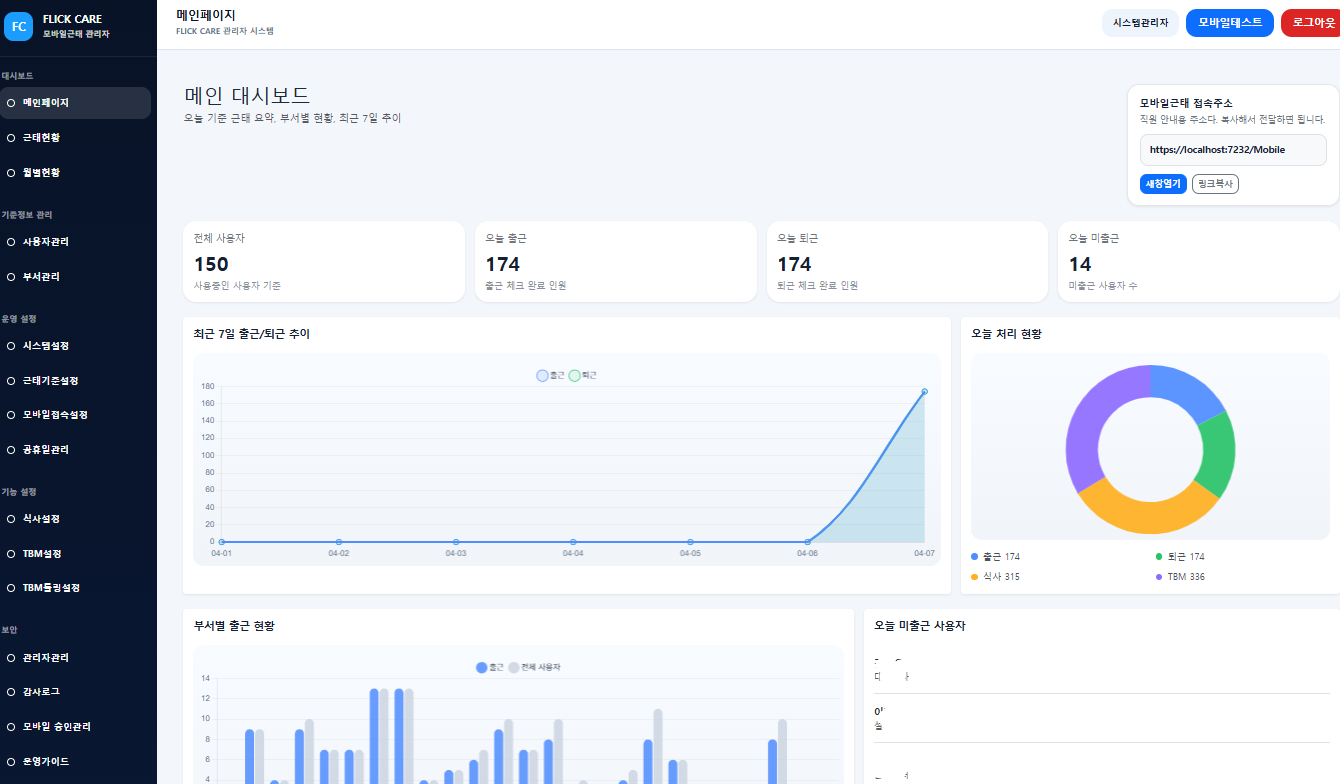Click the 최근 7일 출근/퇴근 추이 title

pos(252,334)
